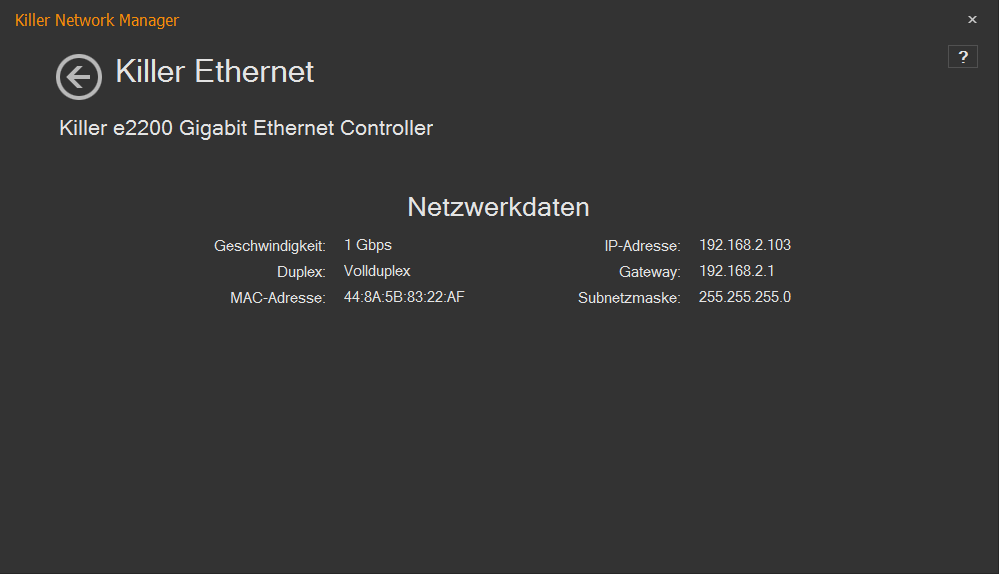Click the Killer Ethernet page heading
This screenshot has height=574, width=999.
point(215,72)
